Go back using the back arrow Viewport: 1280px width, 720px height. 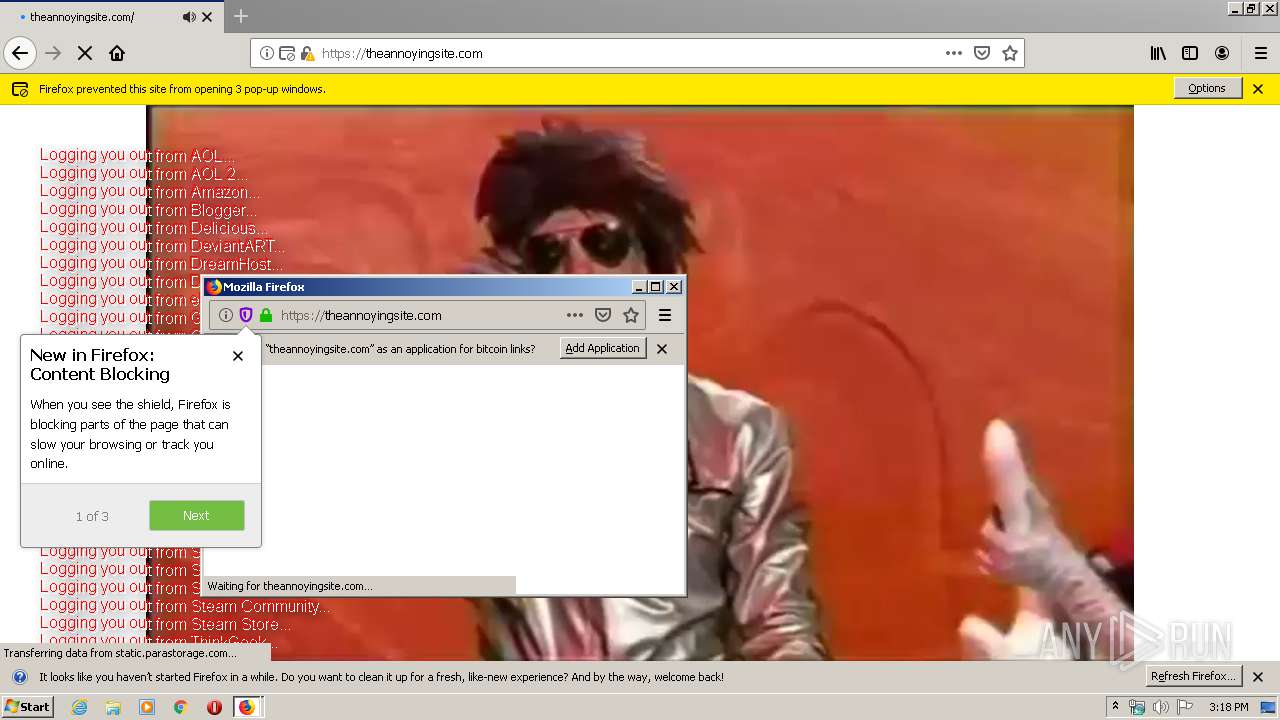[x=20, y=53]
